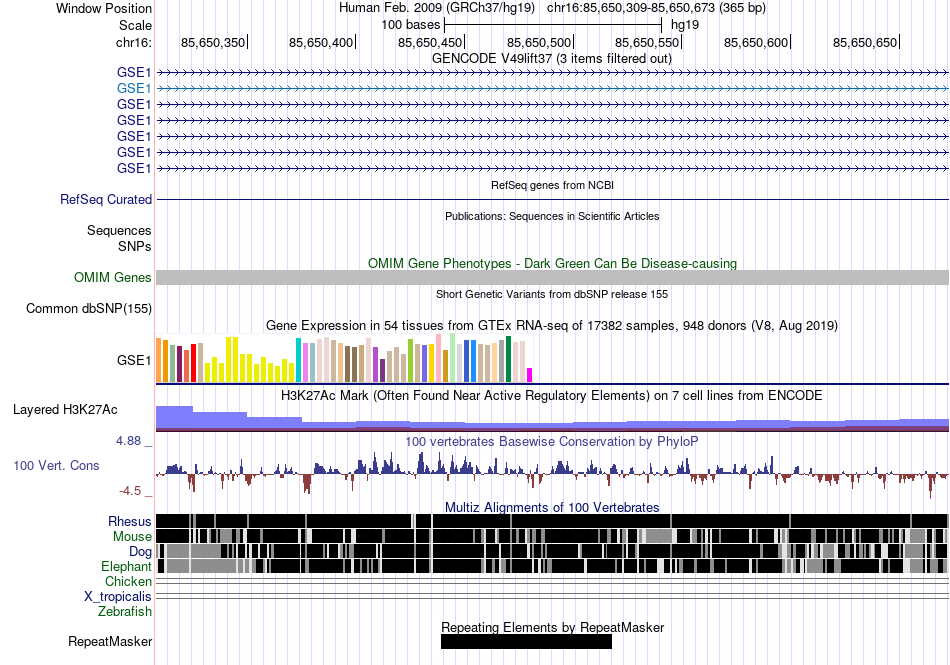Click the OMIM Genes track label
950x665 pixels.
tap(113, 277)
